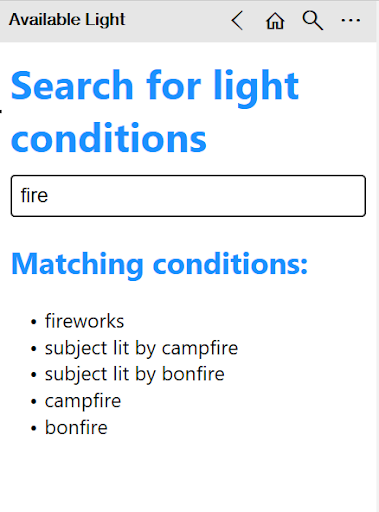Click the Search for light conditions heading

(x=155, y=111)
